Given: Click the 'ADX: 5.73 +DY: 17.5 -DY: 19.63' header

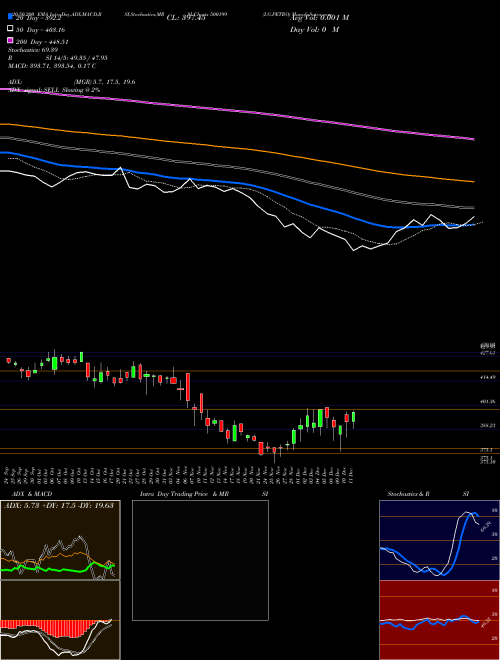Looking at the screenshot, I should pos(59,505).
